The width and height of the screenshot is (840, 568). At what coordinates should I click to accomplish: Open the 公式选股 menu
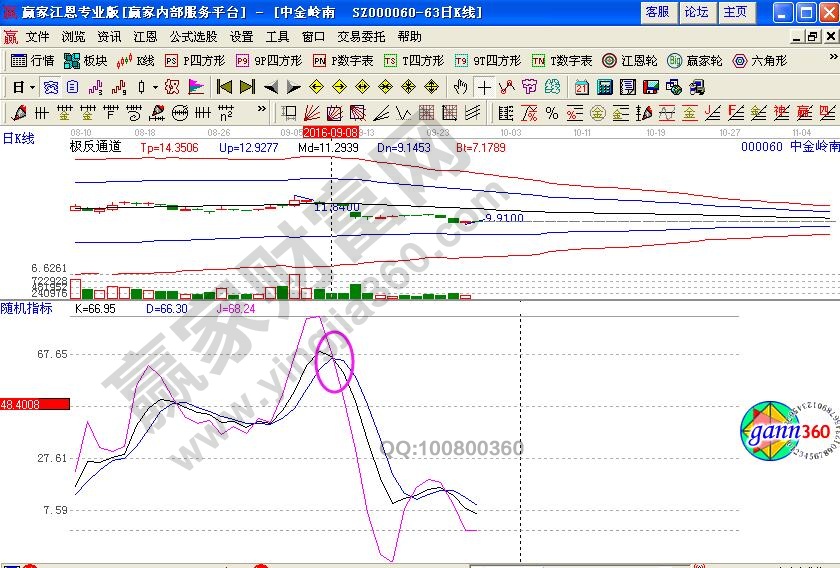(x=193, y=36)
